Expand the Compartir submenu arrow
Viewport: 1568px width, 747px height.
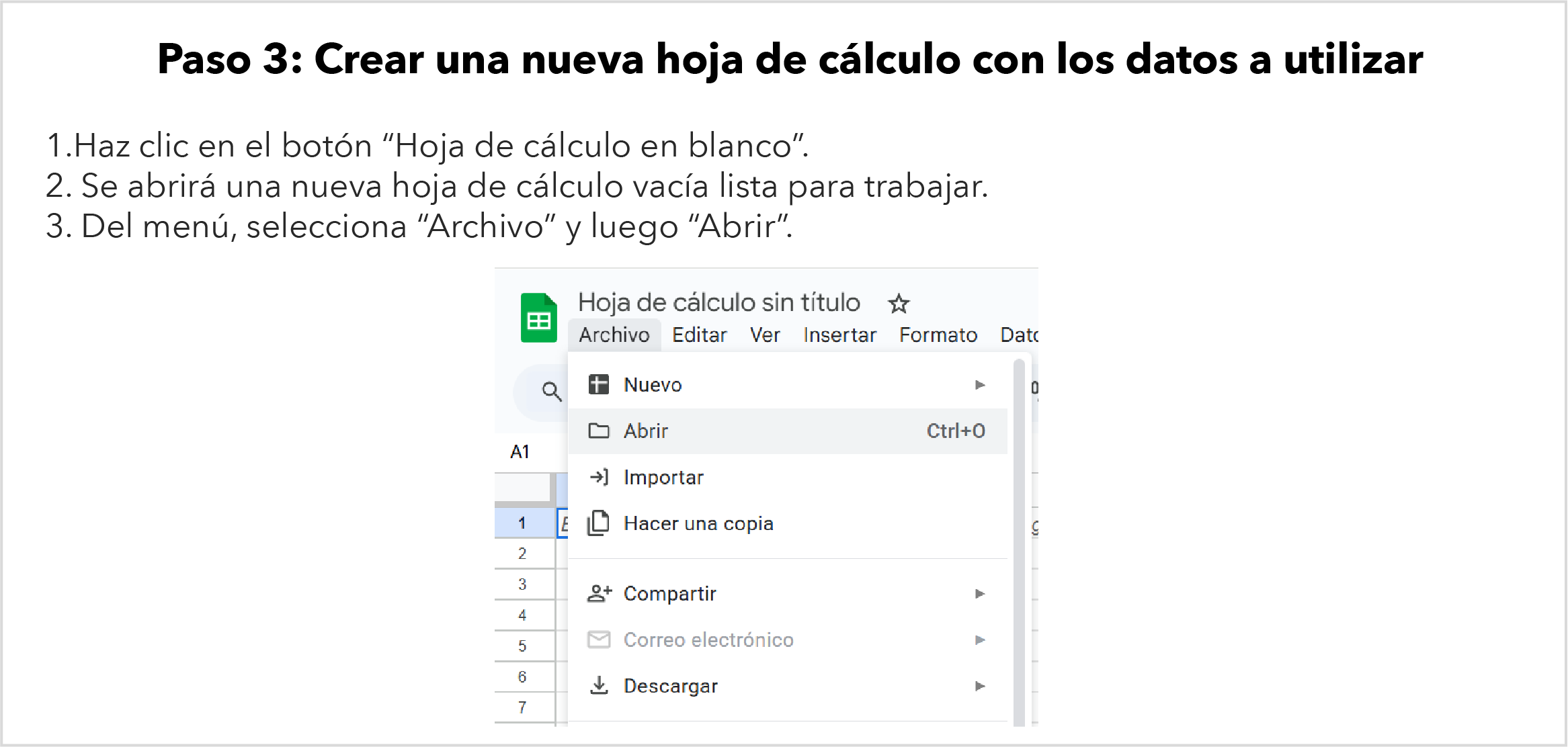(980, 594)
